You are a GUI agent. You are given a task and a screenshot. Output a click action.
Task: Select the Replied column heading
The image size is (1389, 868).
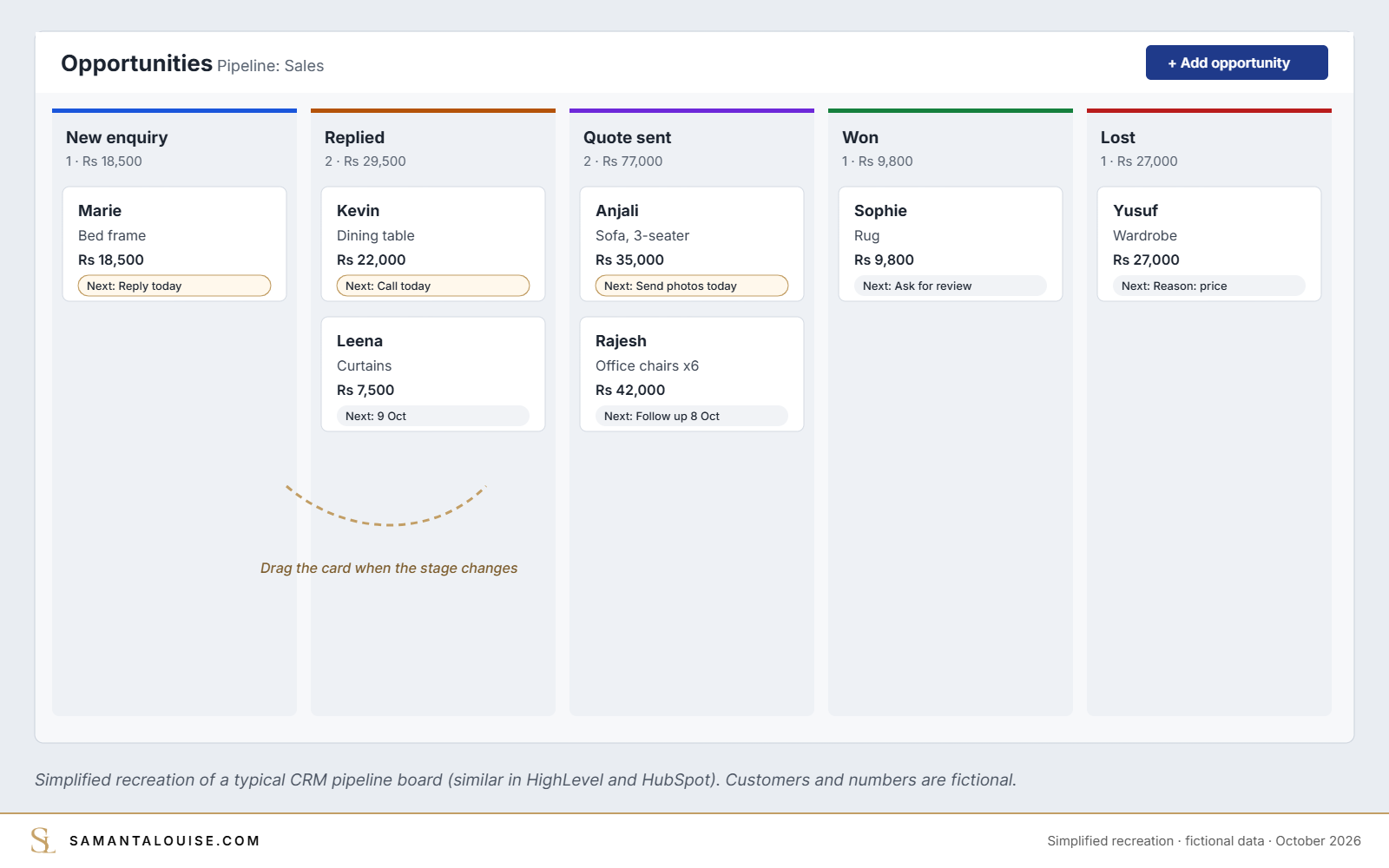[x=354, y=137]
